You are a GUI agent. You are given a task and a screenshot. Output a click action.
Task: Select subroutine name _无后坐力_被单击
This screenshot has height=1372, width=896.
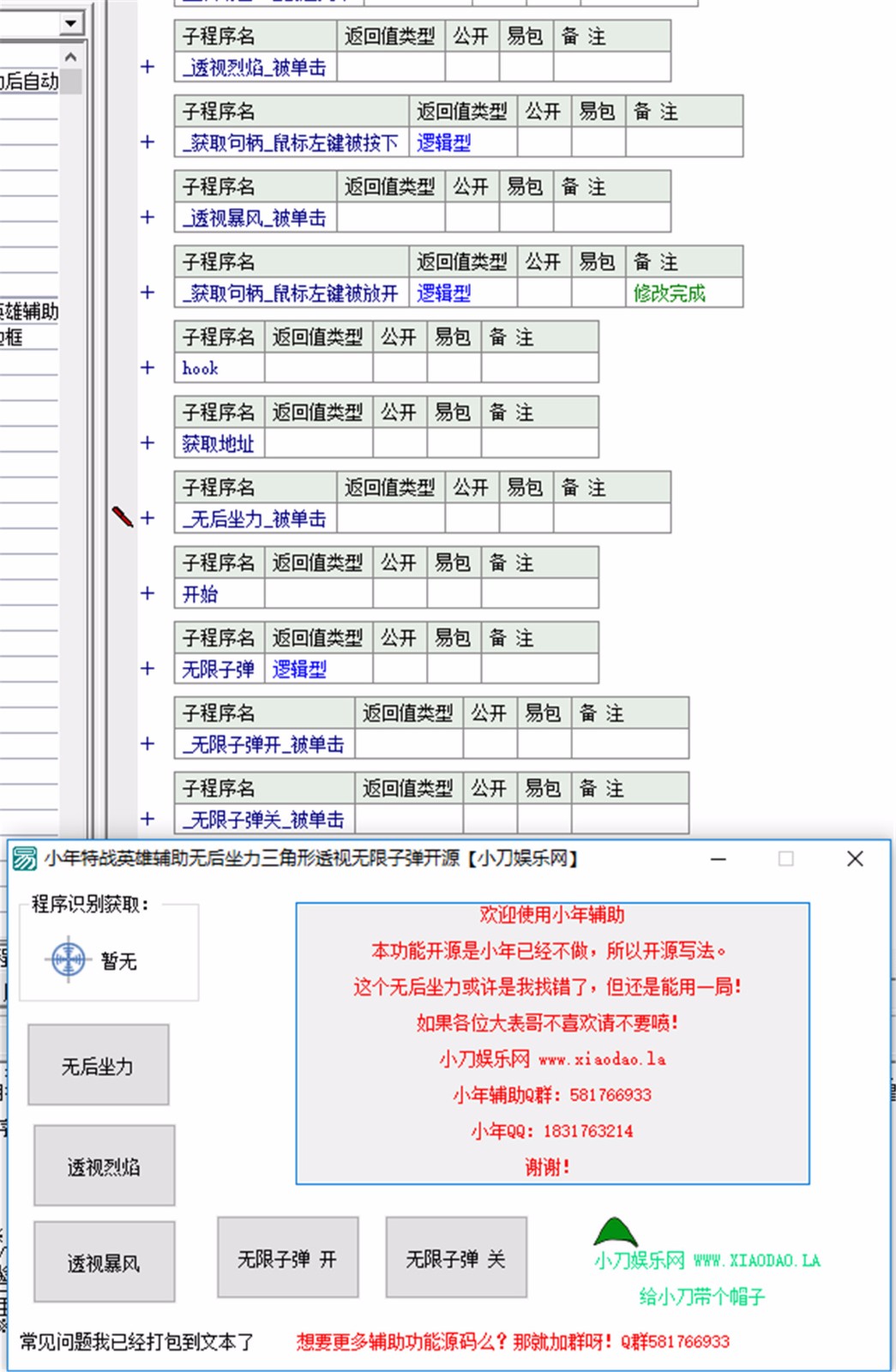(x=255, y=519)
